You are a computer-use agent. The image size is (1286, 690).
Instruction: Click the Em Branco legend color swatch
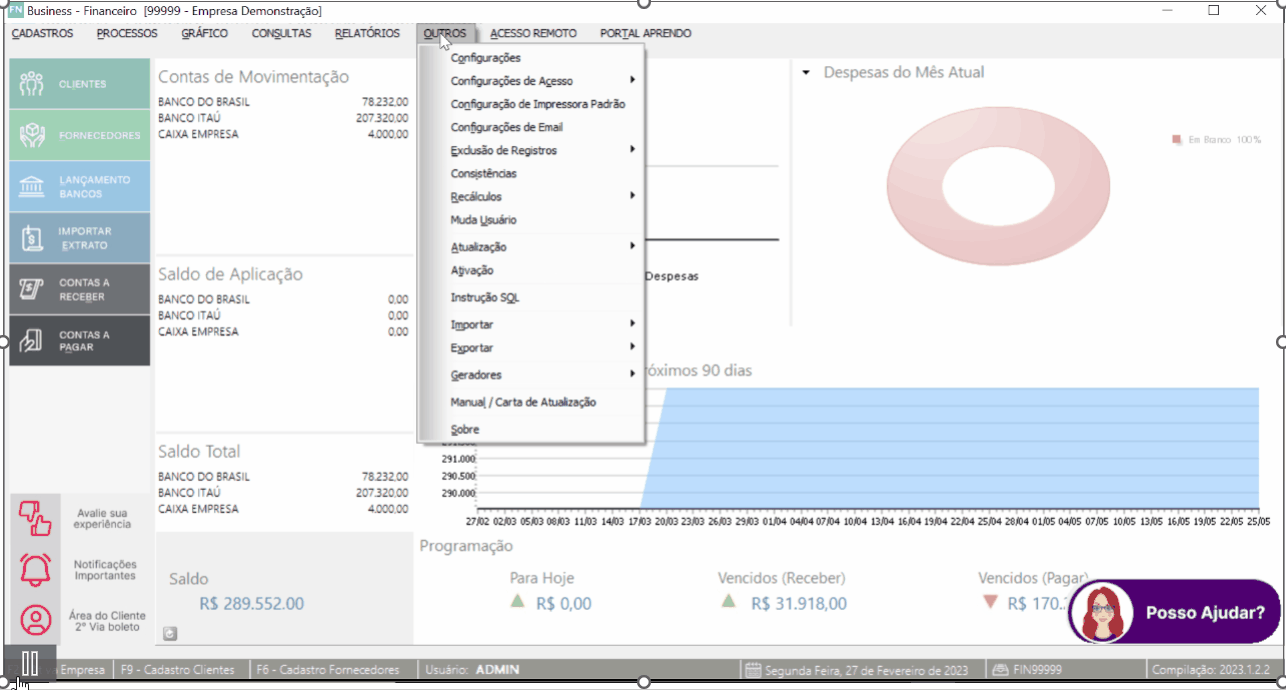pyautogui.click(x=1177, y=140)
